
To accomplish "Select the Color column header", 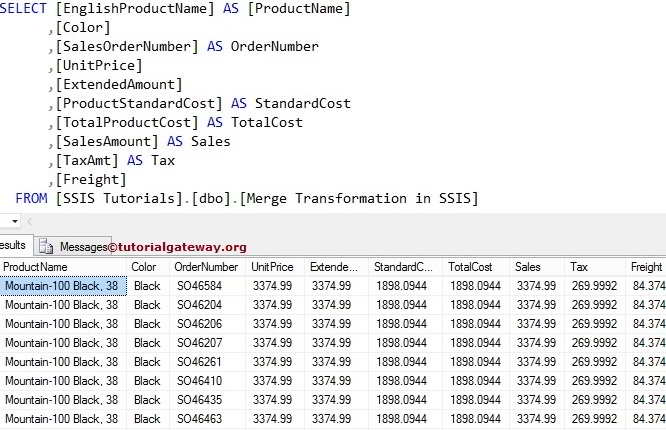I will click(x=144, y=267).
